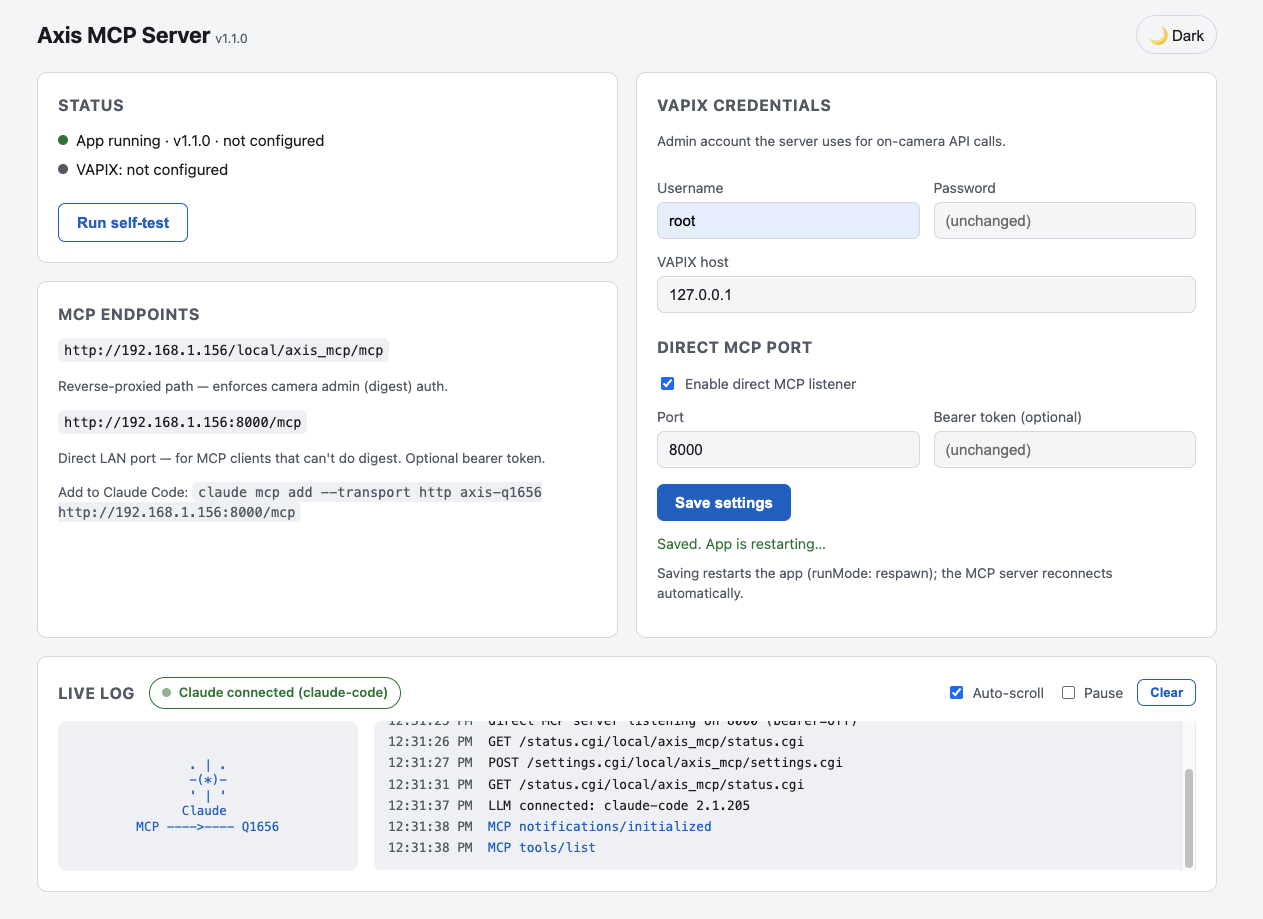Click the 12:31:26 PM GET /status.cgi log line
Screen dimensions: 1263x919
pos(596,742)
